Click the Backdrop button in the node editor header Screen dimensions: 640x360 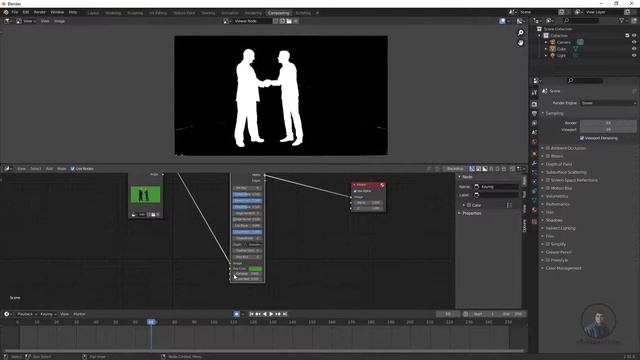point(455,169)
